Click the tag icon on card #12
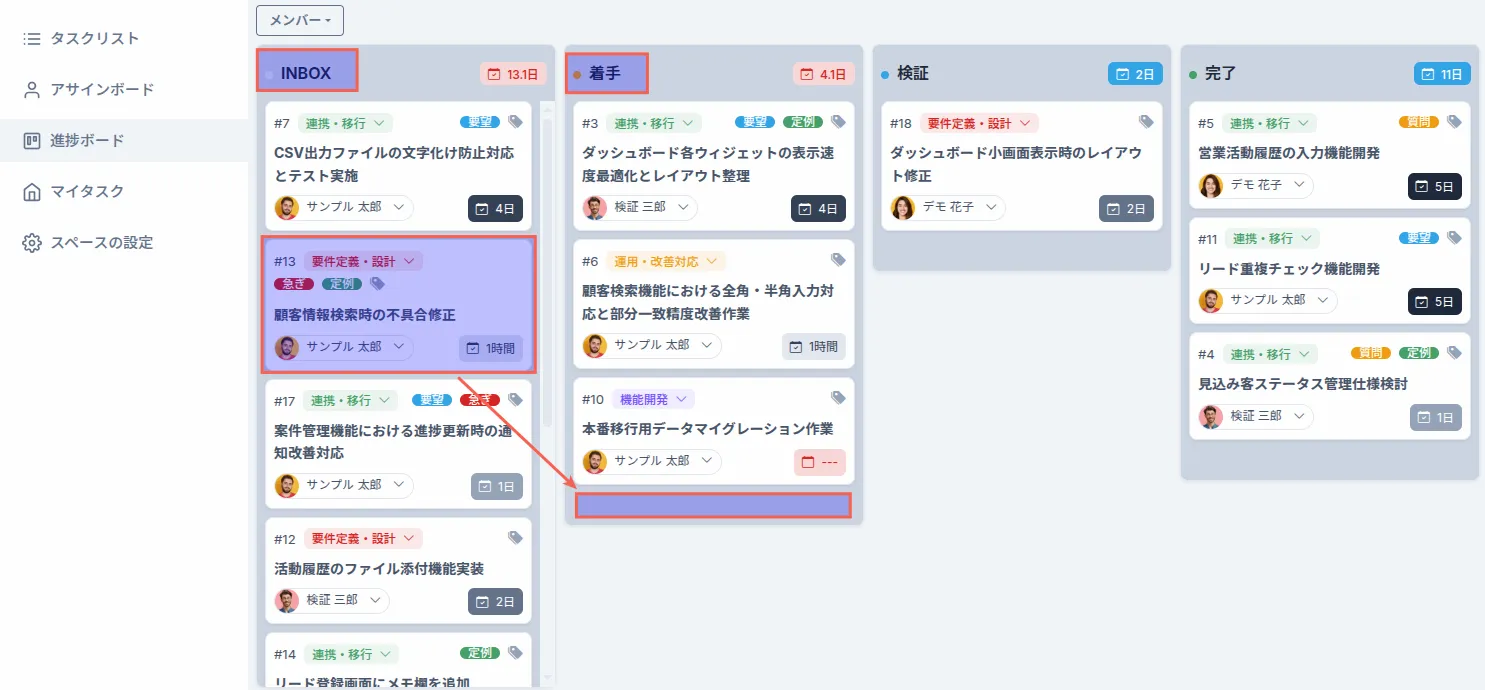The width and height of the screenshot is (1485, 690). pos(516,537)
